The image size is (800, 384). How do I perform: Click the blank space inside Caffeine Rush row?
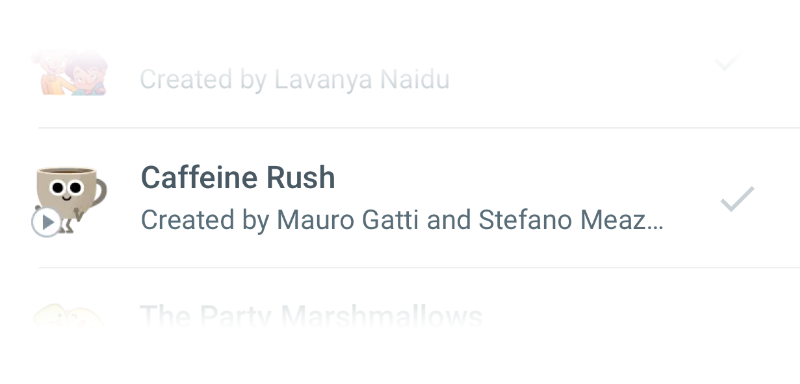510,178
